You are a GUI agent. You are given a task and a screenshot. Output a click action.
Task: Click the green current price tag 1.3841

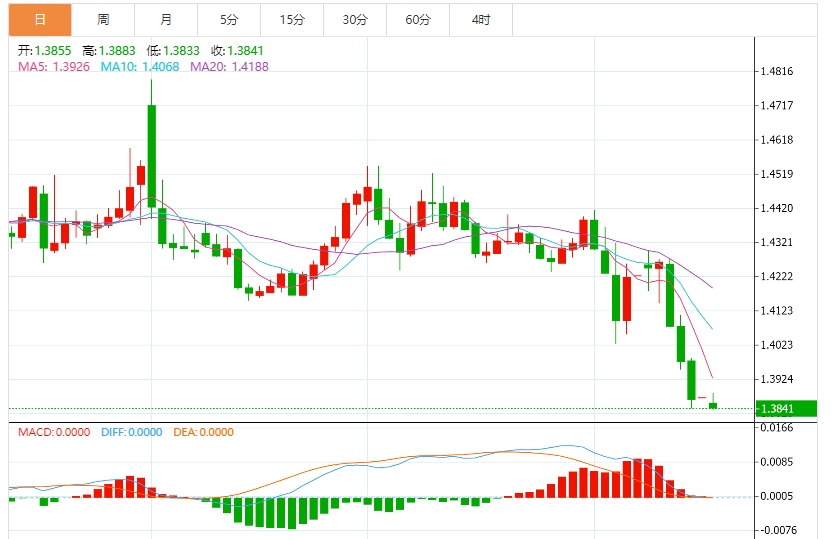[786, 408]
